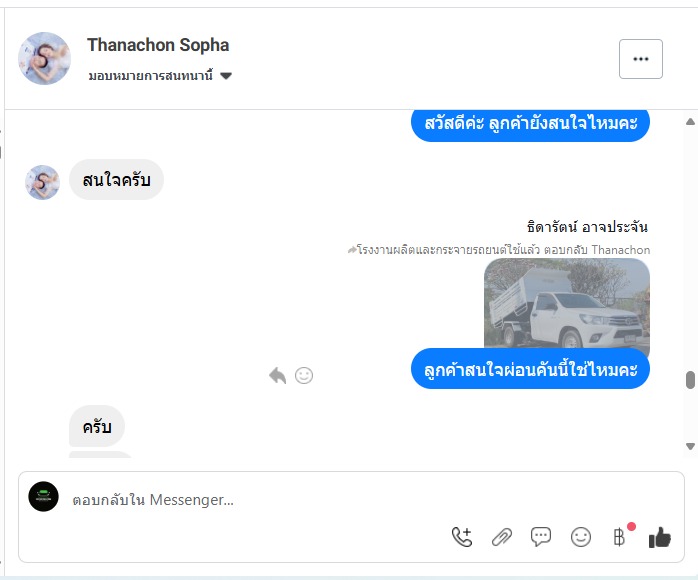Viewport: 698px width, 580px height.
Task: Click the scrollbar up arrow
Action: 689,121
